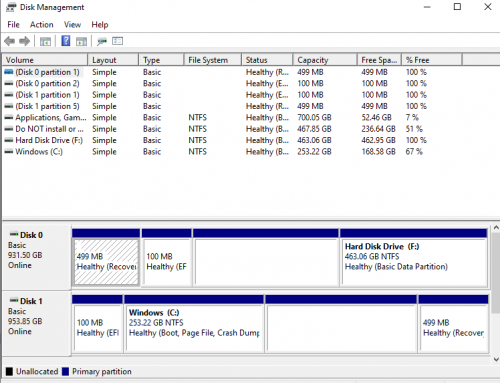The width and height of the screenshot is (500, 383).
Task: Click volume icon of Disk 0 partition 1
Action: tap(9, 72)
